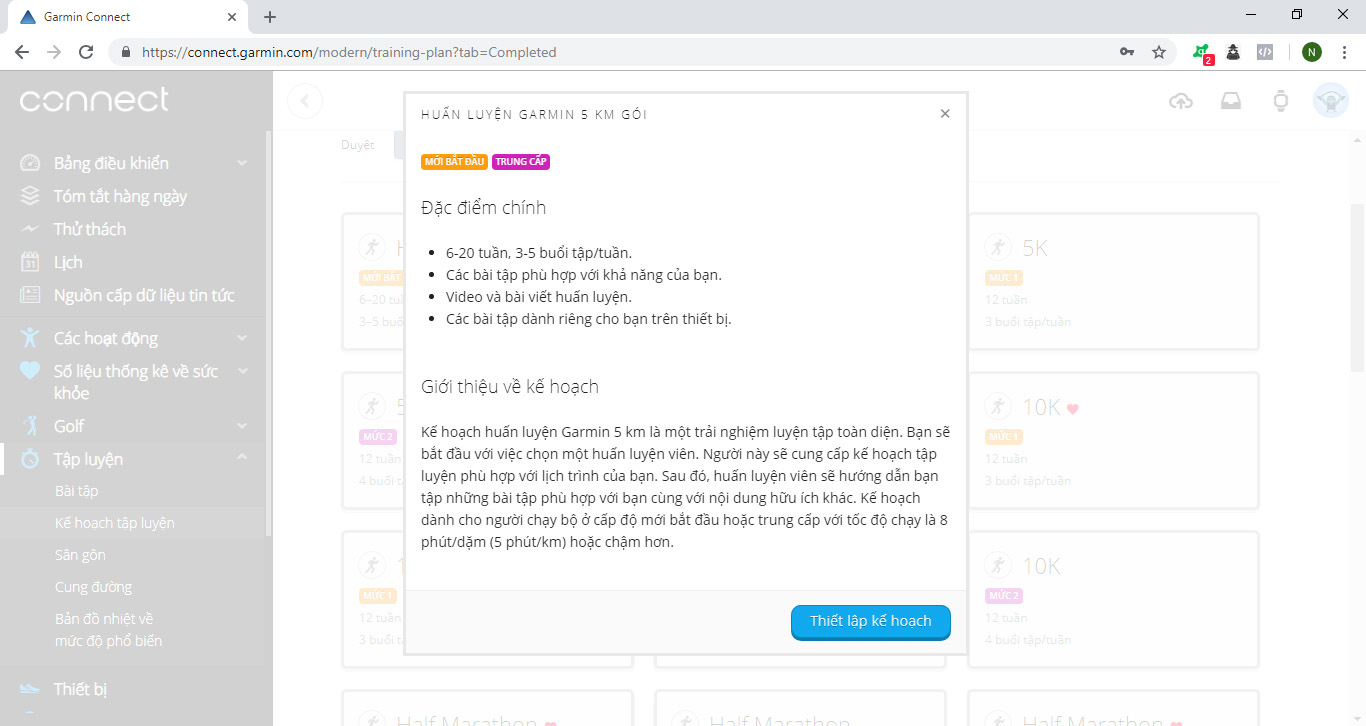Click the Thiết lập kế hoạch button
Screen dimensions: 1366x726
tap(871, 621)
